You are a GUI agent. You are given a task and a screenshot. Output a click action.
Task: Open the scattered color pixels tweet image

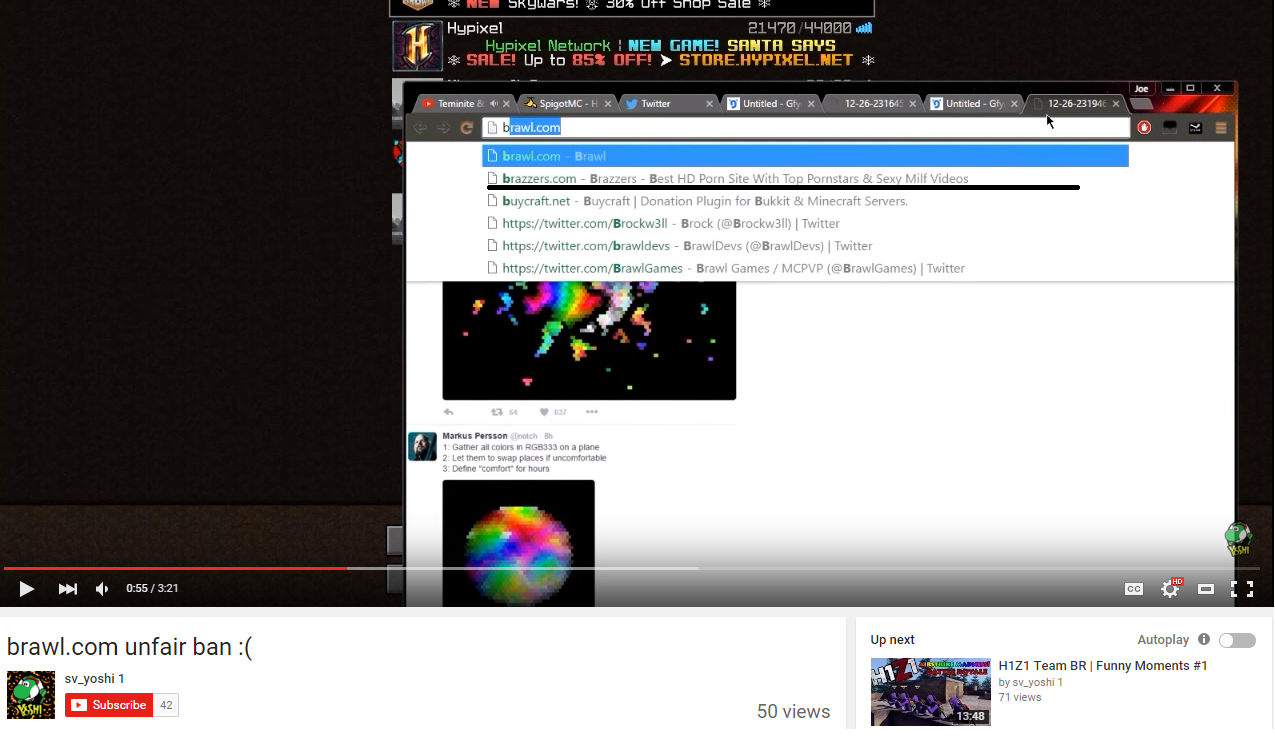tap(589, 341)
